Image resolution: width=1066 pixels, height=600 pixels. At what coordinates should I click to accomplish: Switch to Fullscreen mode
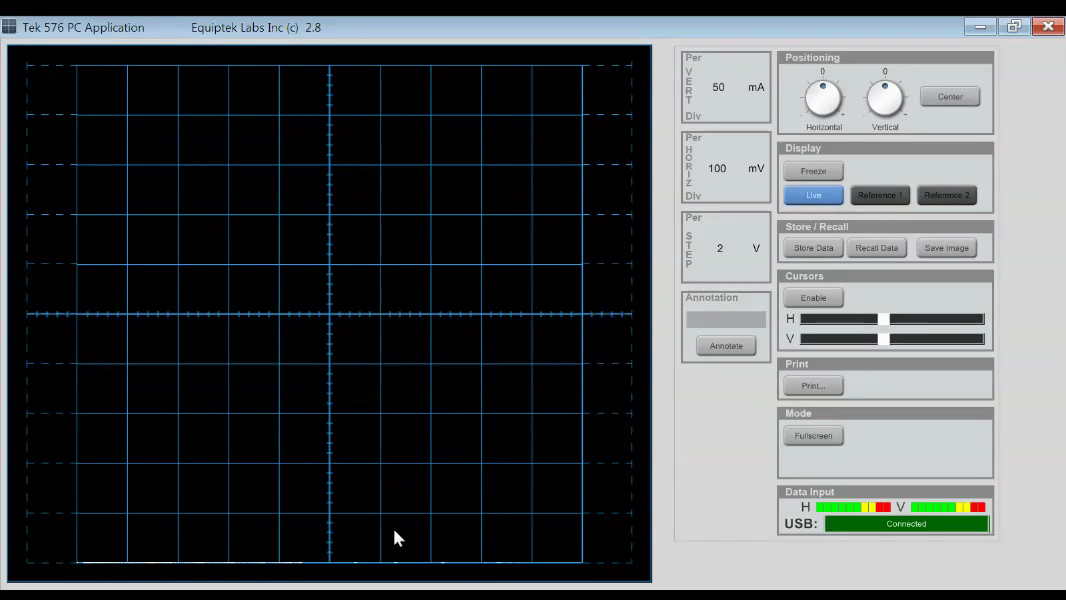click(813, 436)
